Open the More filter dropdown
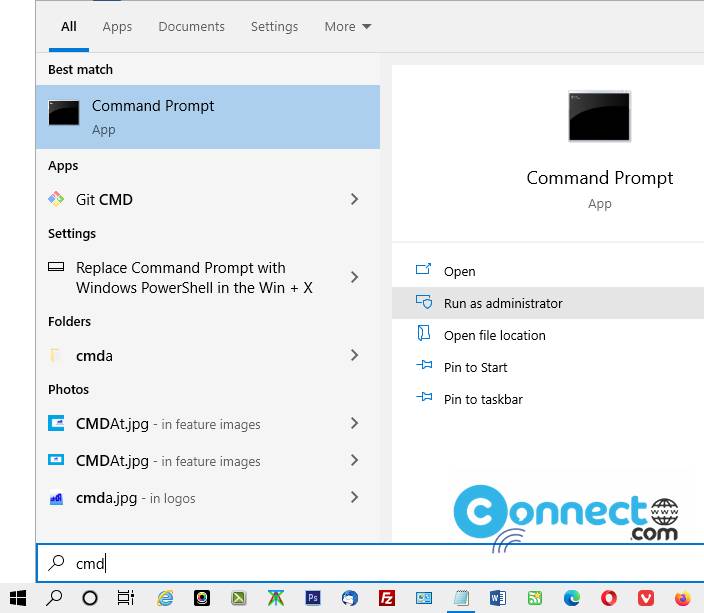This screenshot has height=613, width=704. pyautogui.click(x=348, y=26)
